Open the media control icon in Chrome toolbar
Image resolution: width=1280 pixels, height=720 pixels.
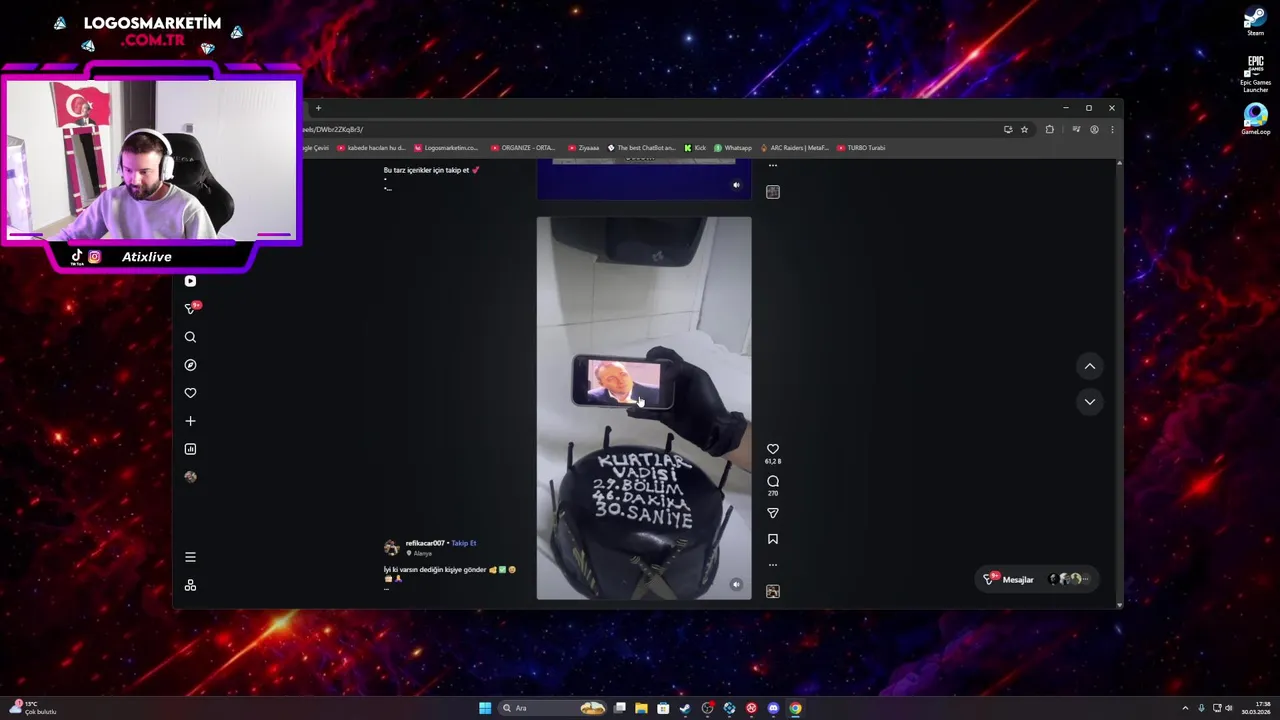1076,129
